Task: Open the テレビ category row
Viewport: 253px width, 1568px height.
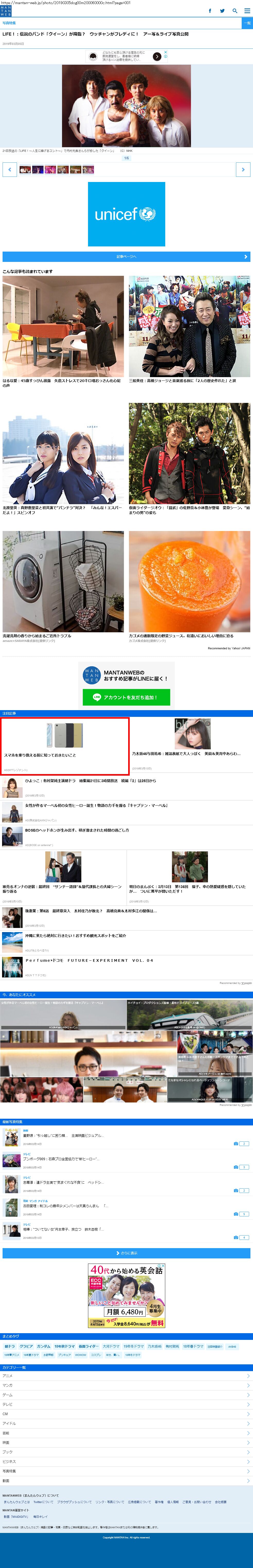Action: pyautogui.click(x=127, y=1404)
